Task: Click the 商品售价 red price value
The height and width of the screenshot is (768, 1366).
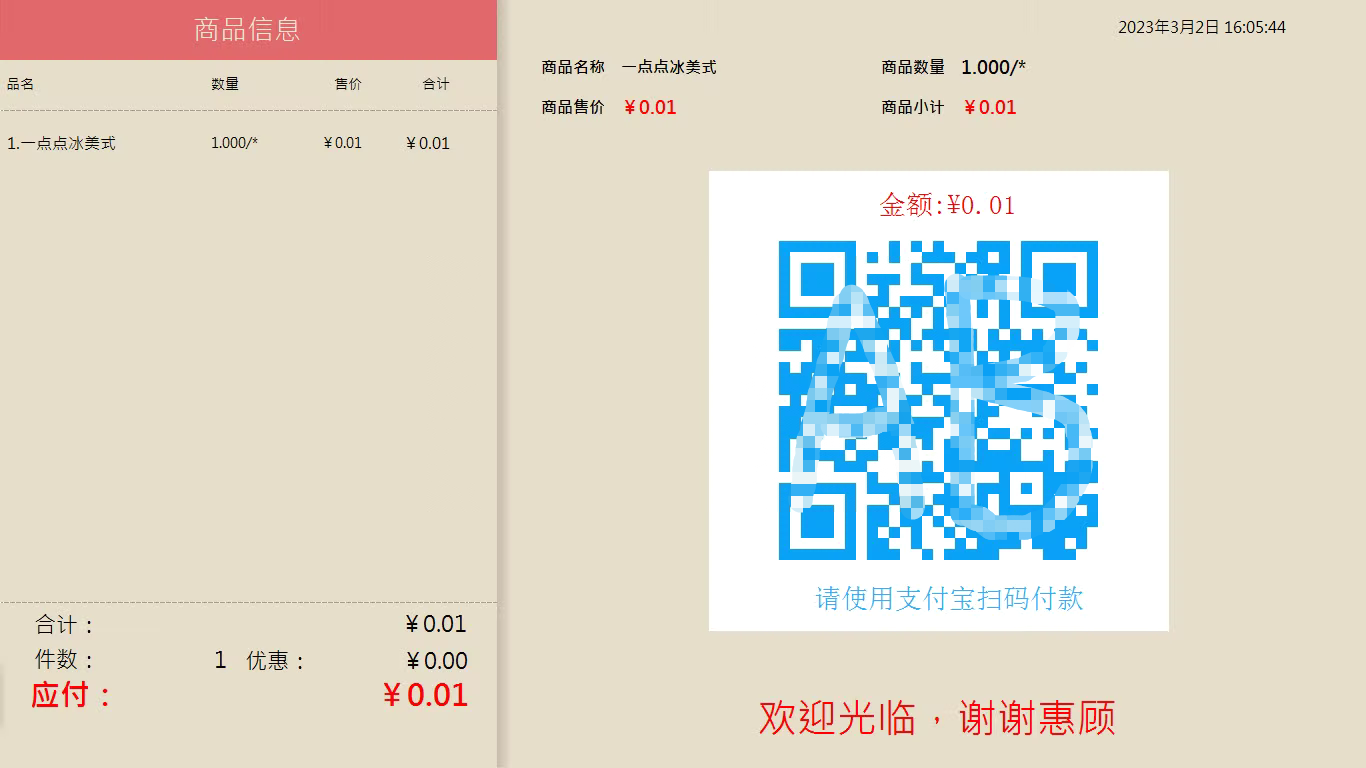Action: pos(650,107)
